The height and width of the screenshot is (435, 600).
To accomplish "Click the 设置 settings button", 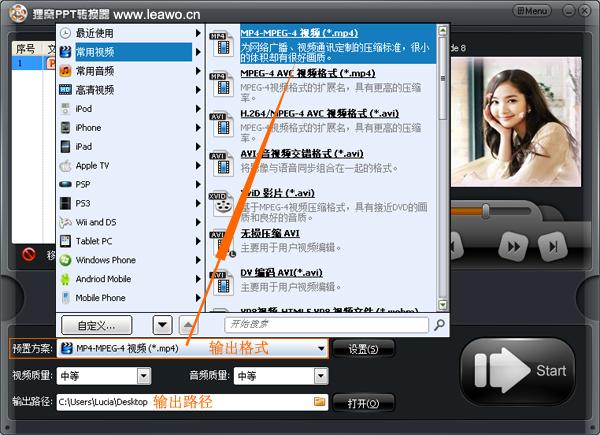I will (x=364, y=349).
